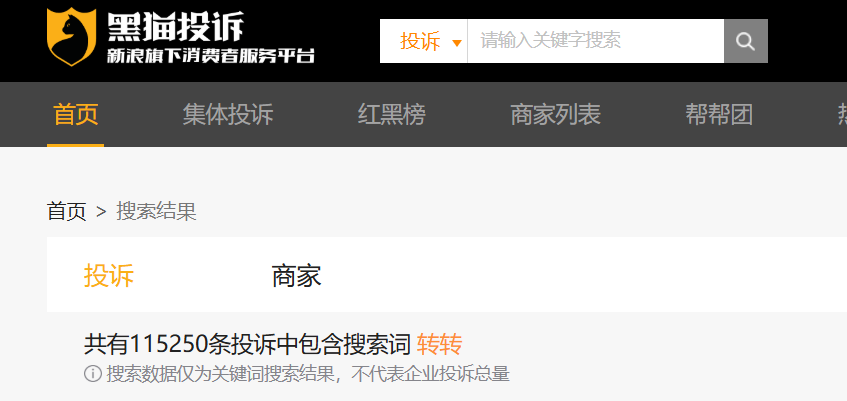Click the orange dropdown triangle next to 投诉
This screenshot has width=847, height=401.
click(x=457, y=43)
